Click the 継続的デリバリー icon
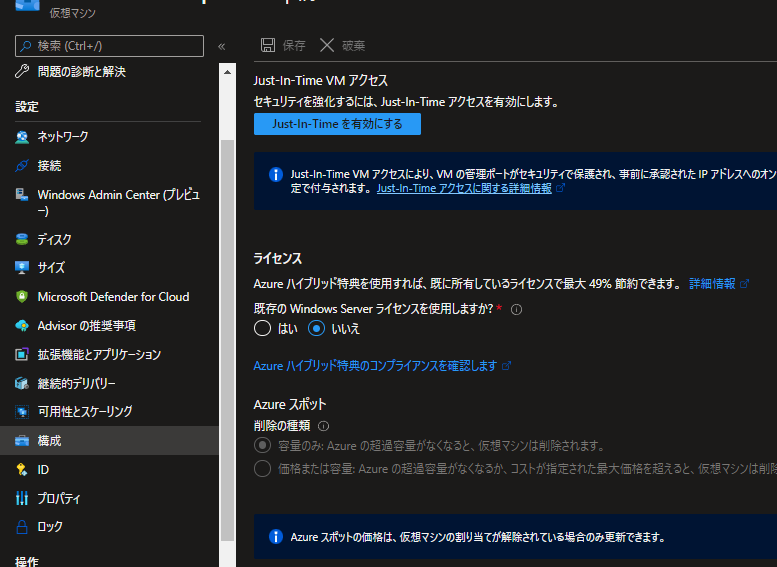The width and height of the screenshot is (777, 567). [22, 383]
